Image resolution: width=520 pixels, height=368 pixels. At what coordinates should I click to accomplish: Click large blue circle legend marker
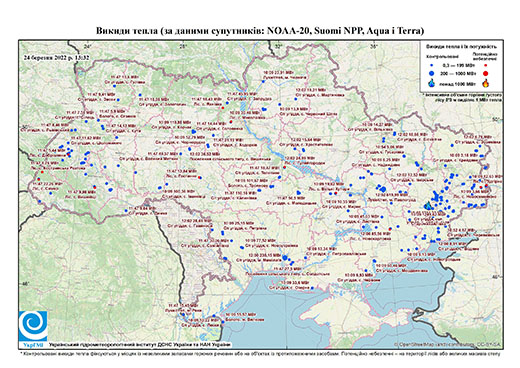432,73
